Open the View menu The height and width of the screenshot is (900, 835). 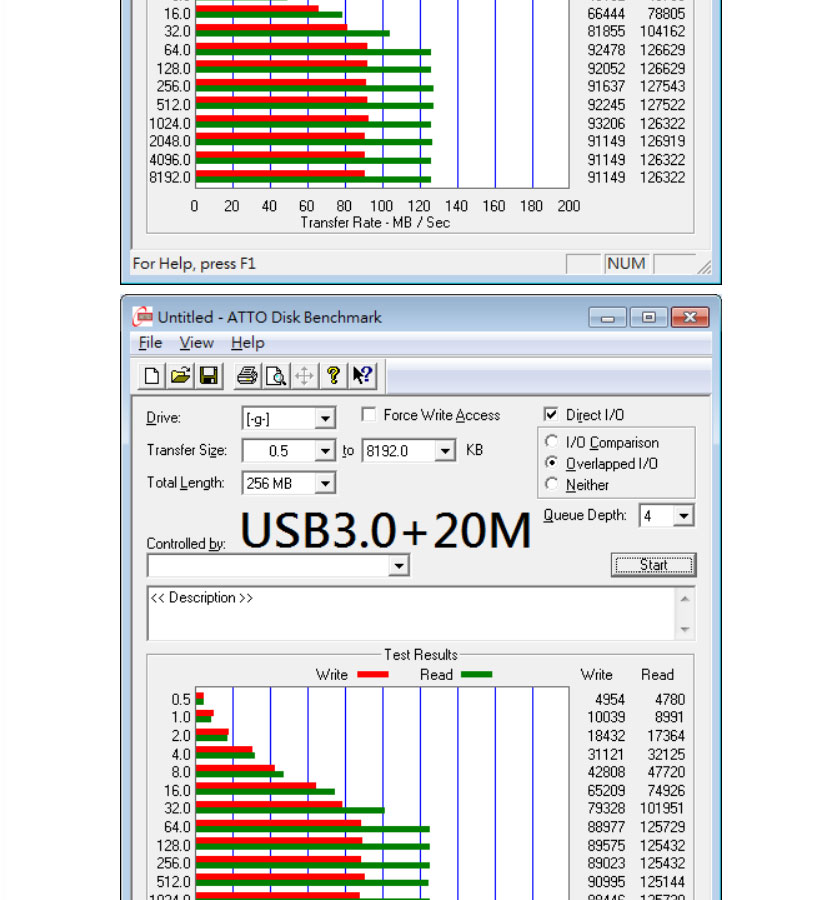point(196,343)
